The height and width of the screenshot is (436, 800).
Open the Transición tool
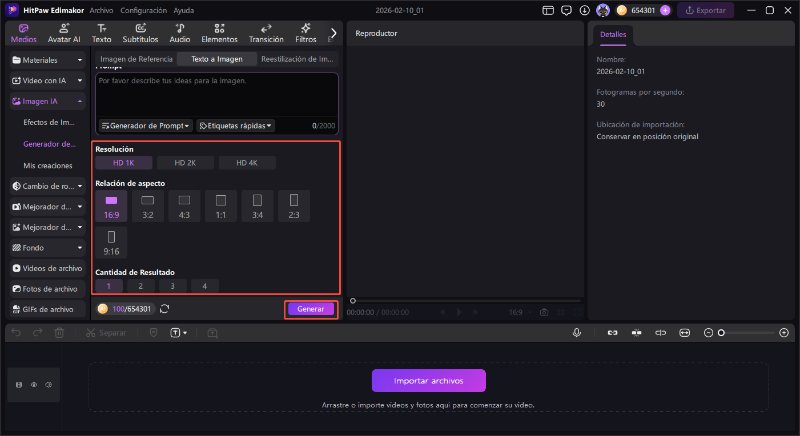[266, 33]
